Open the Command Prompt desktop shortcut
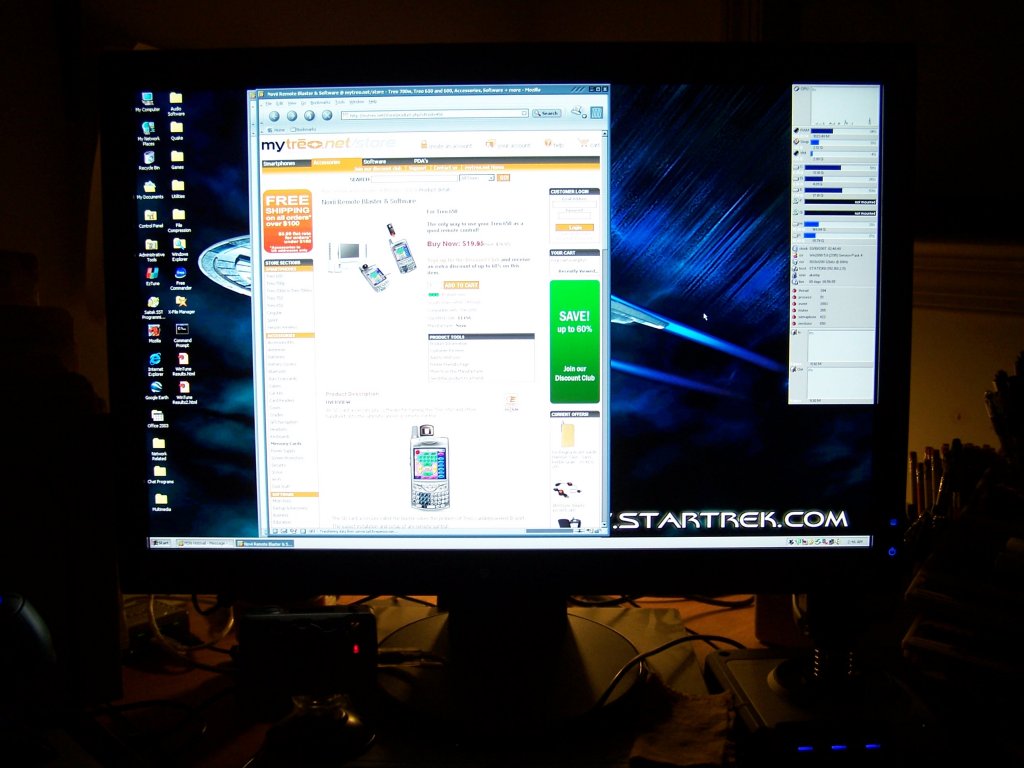 [182, 336]
